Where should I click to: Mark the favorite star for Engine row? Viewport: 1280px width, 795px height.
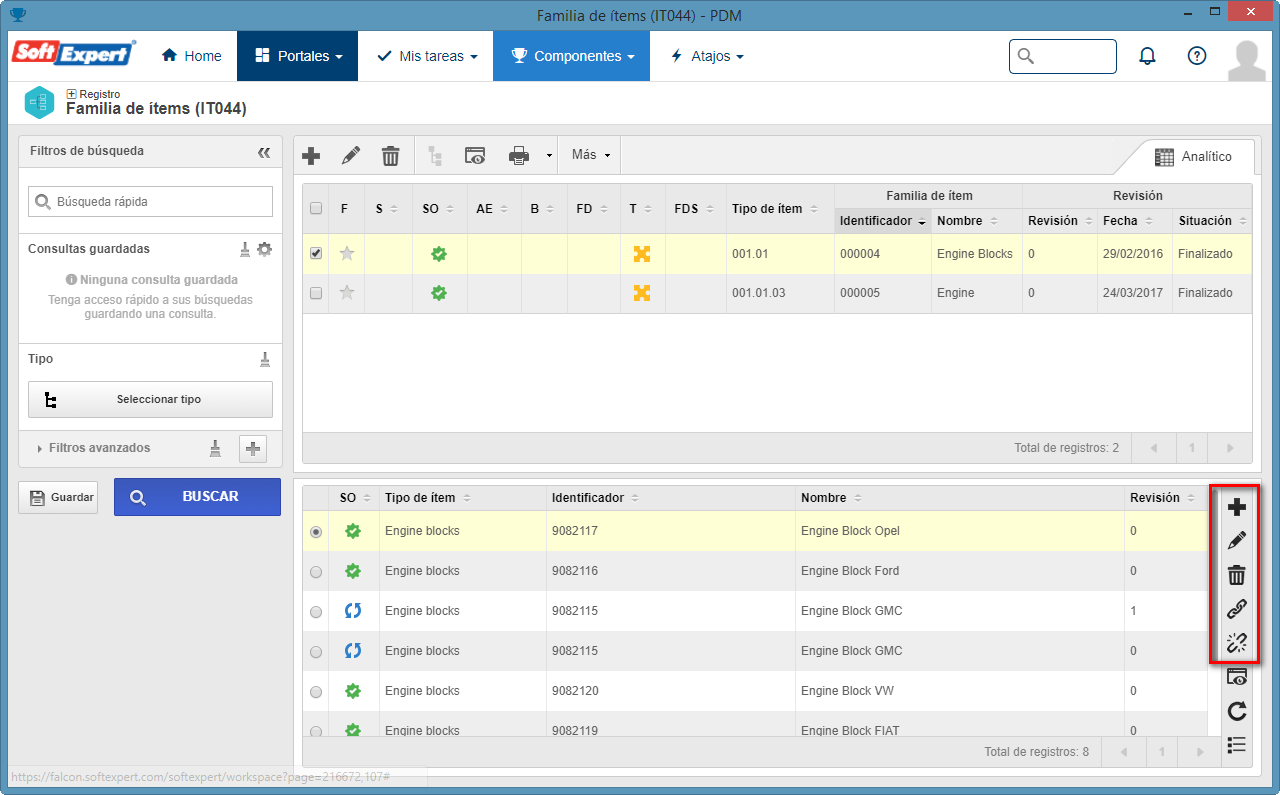346,293
